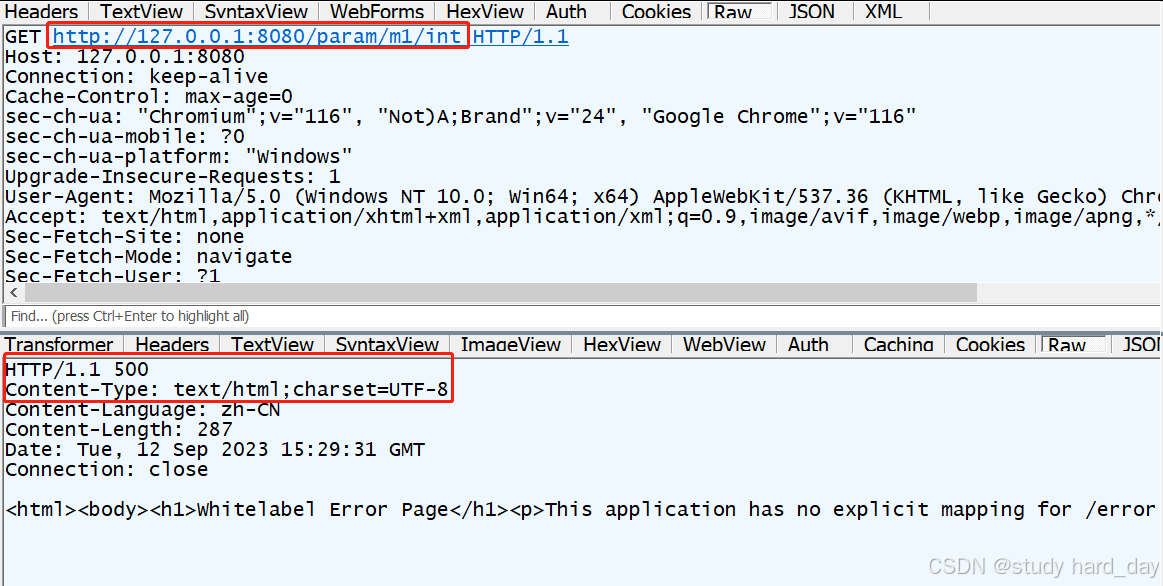Open request SyntaxView tab

(257, 12)
